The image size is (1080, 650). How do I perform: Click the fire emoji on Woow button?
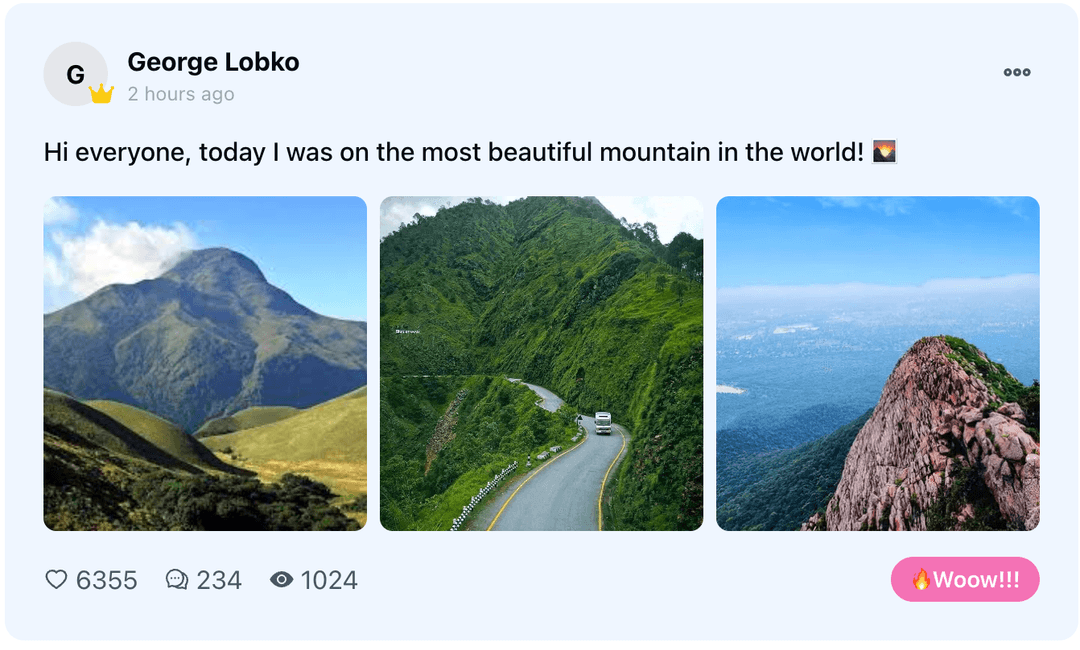click(921, 579)
